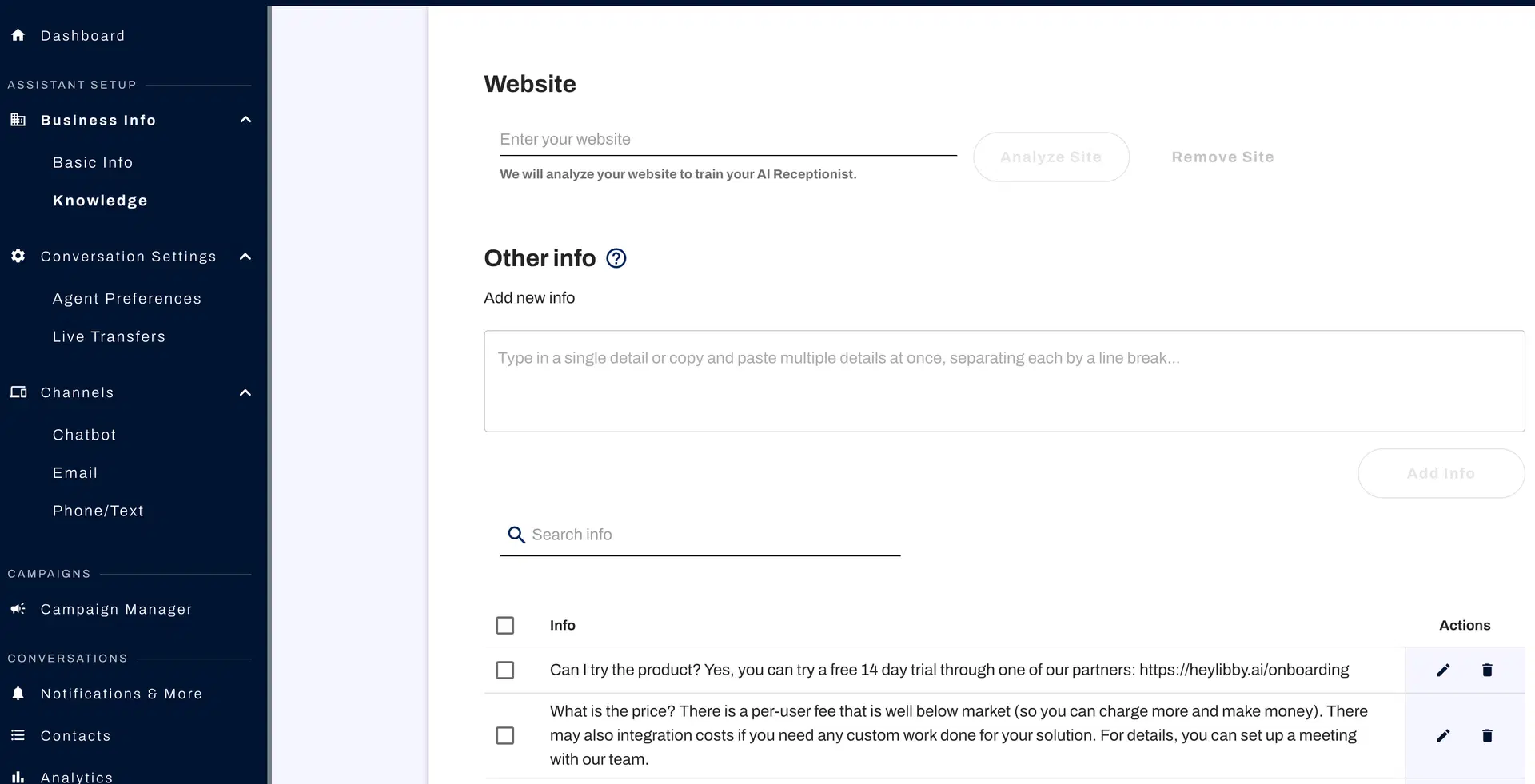Screen dimensions: 1535x784
Task: Click the Channels devices icon
Action: click(17, 392)
